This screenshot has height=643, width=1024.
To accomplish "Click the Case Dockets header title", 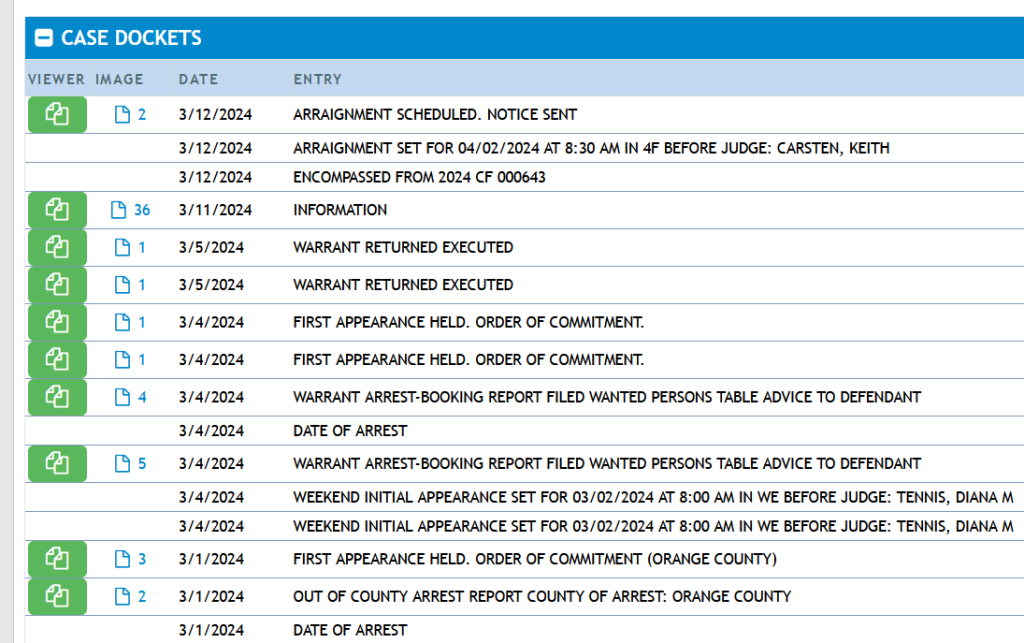I will (131, 39).
